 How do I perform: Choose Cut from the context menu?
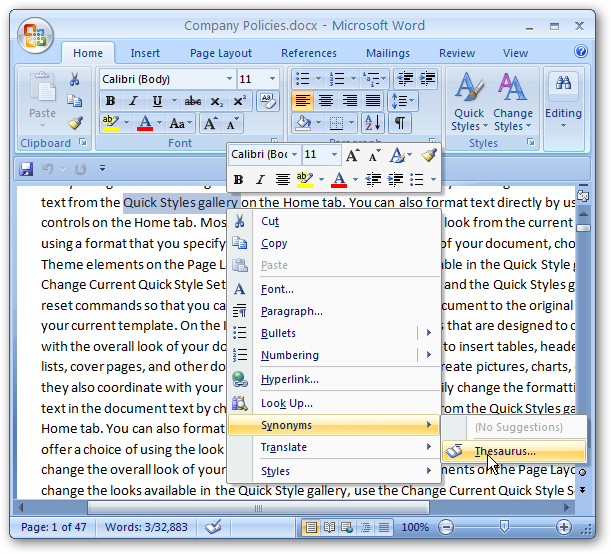pyautogui.click(x=334, y=221)
